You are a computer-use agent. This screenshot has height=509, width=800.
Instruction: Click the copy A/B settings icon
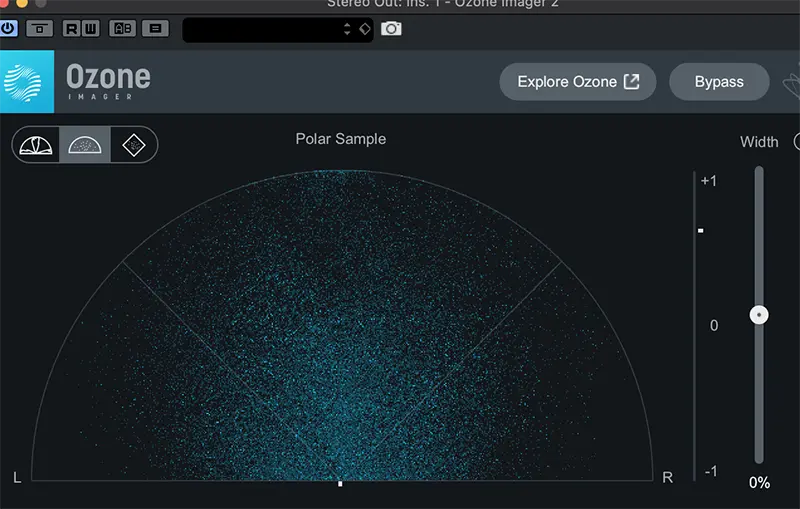[154, 29]
